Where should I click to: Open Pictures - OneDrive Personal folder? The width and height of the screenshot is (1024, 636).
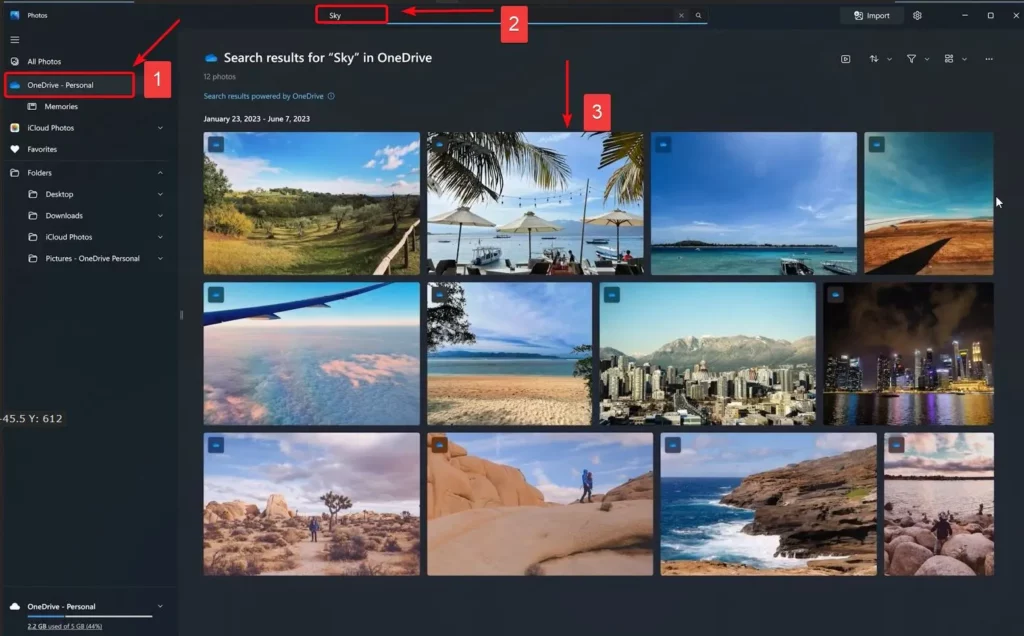pos(92,259)
